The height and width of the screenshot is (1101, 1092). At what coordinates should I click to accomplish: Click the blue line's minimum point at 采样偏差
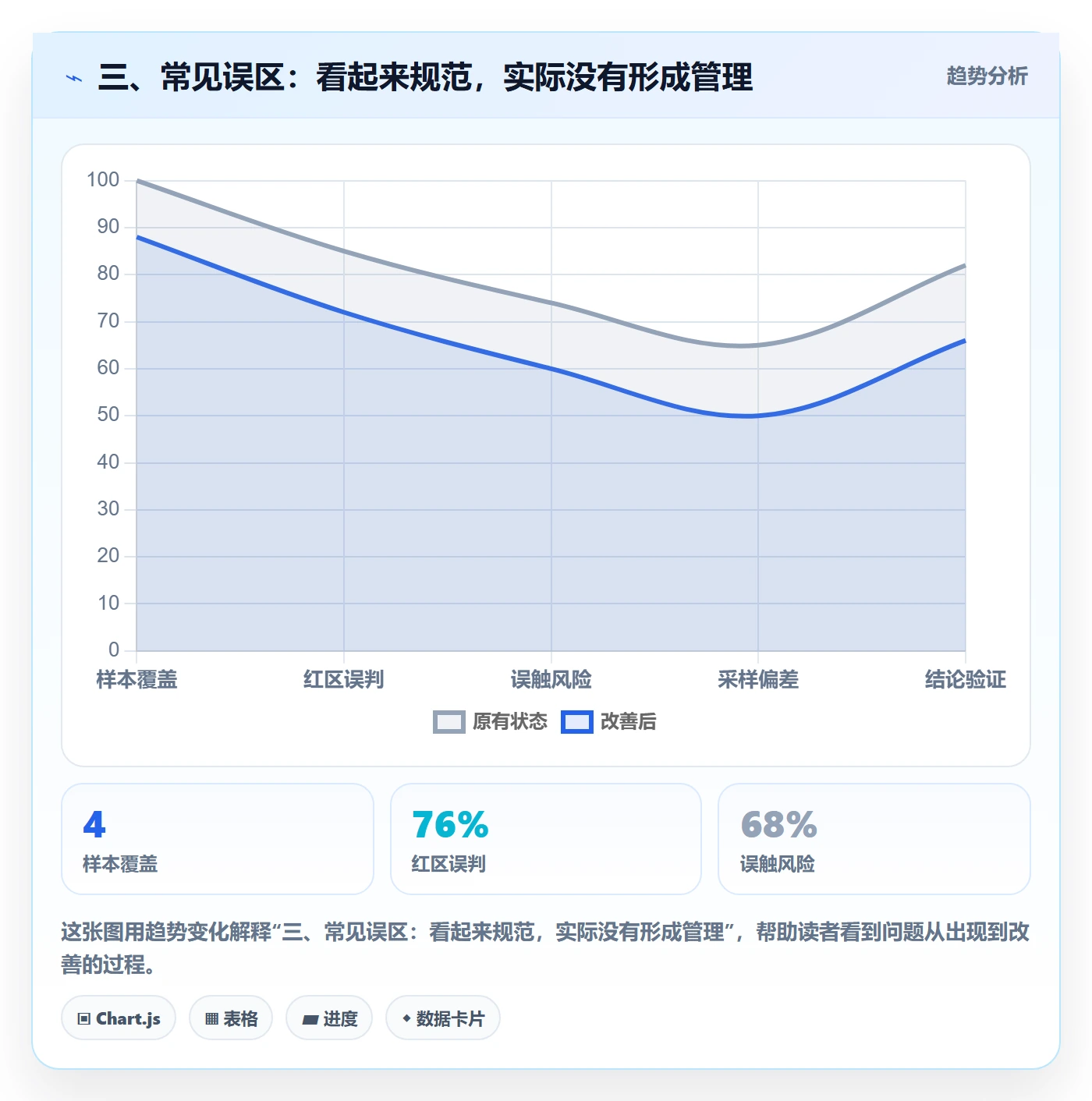[x=758, y=416]
